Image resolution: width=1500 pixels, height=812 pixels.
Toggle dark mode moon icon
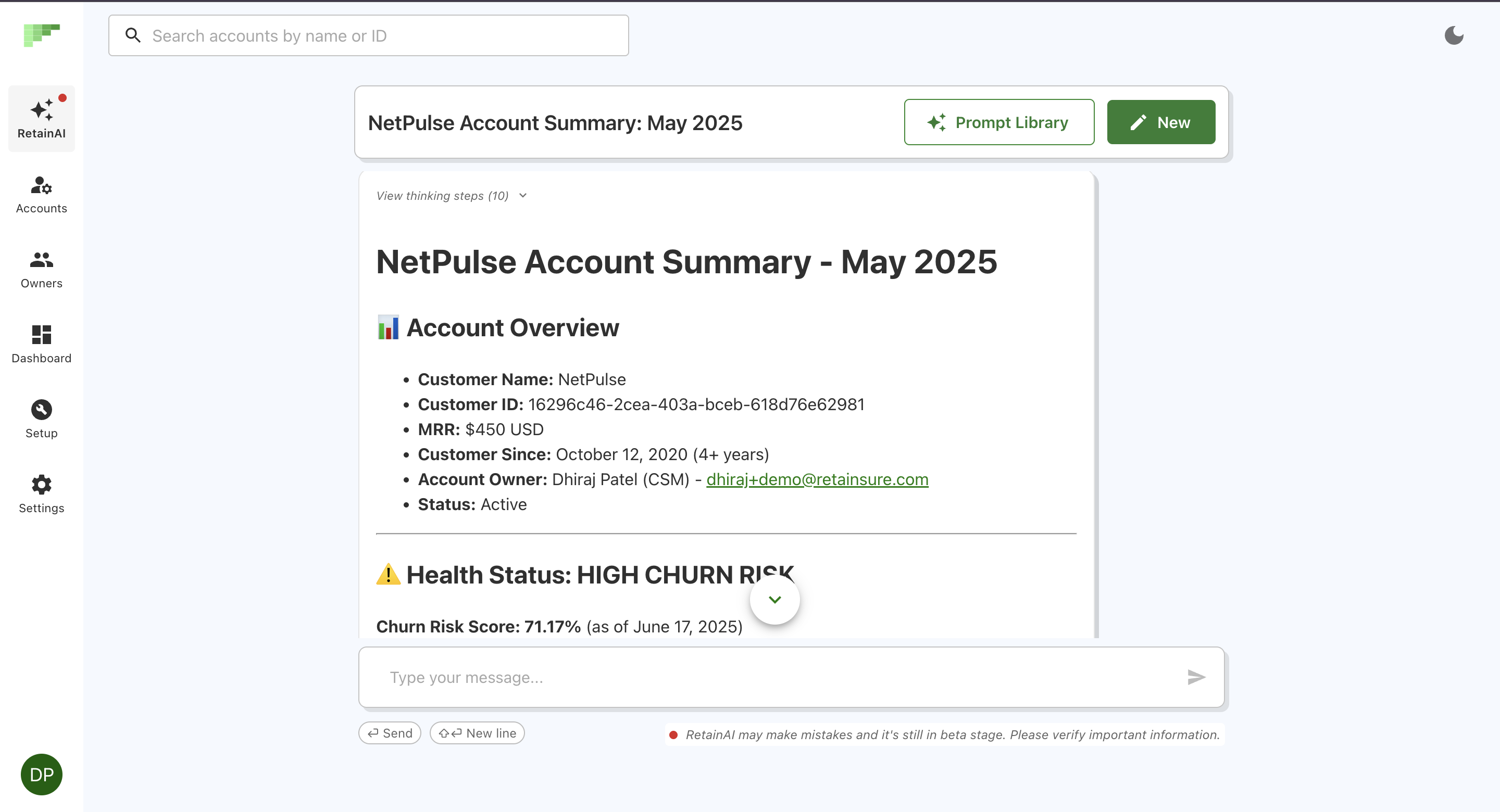[1454, 35]
